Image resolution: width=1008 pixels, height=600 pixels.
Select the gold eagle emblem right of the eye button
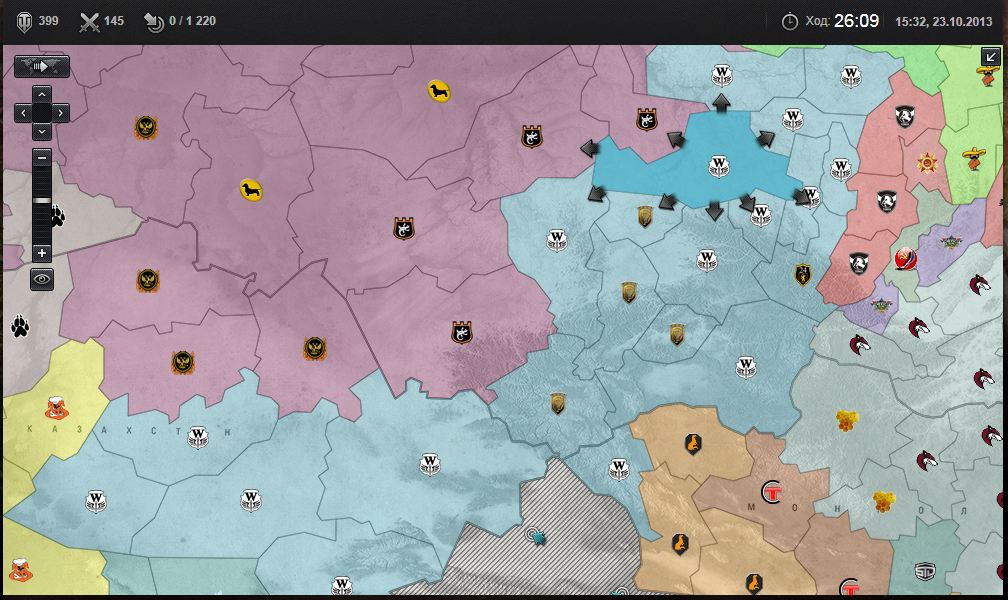click(x=148, y=280)
